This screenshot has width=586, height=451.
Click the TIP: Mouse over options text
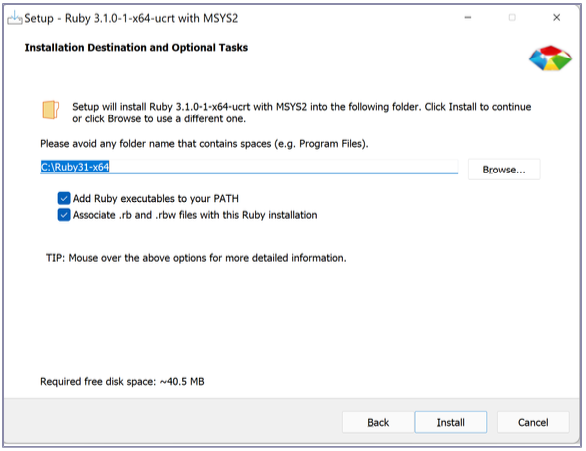196,258
